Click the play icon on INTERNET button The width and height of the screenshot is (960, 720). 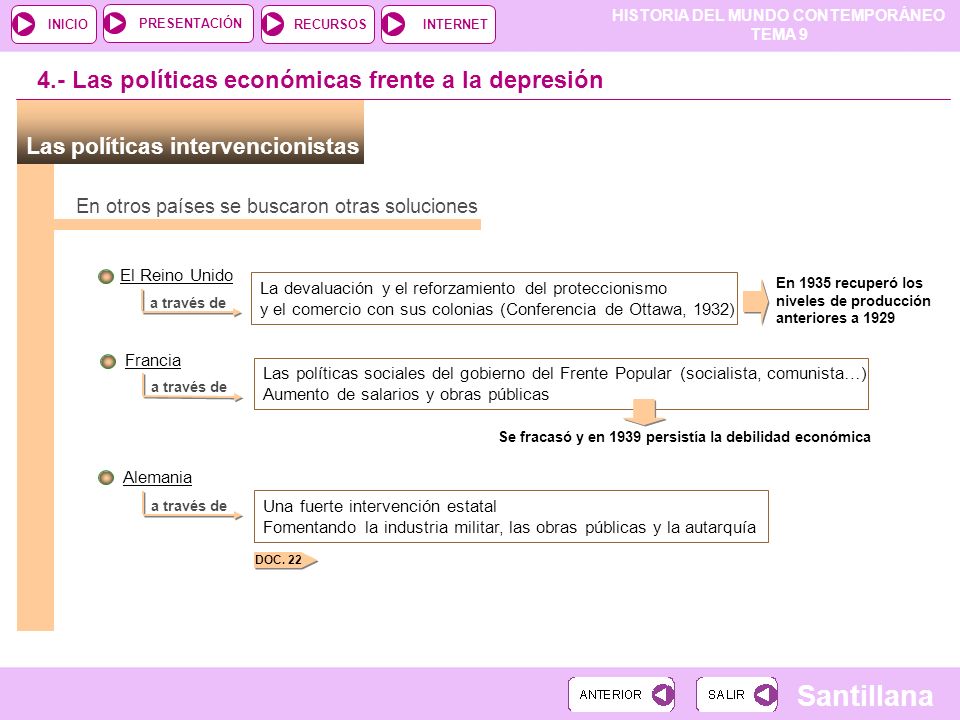click(x=394, y=24)
